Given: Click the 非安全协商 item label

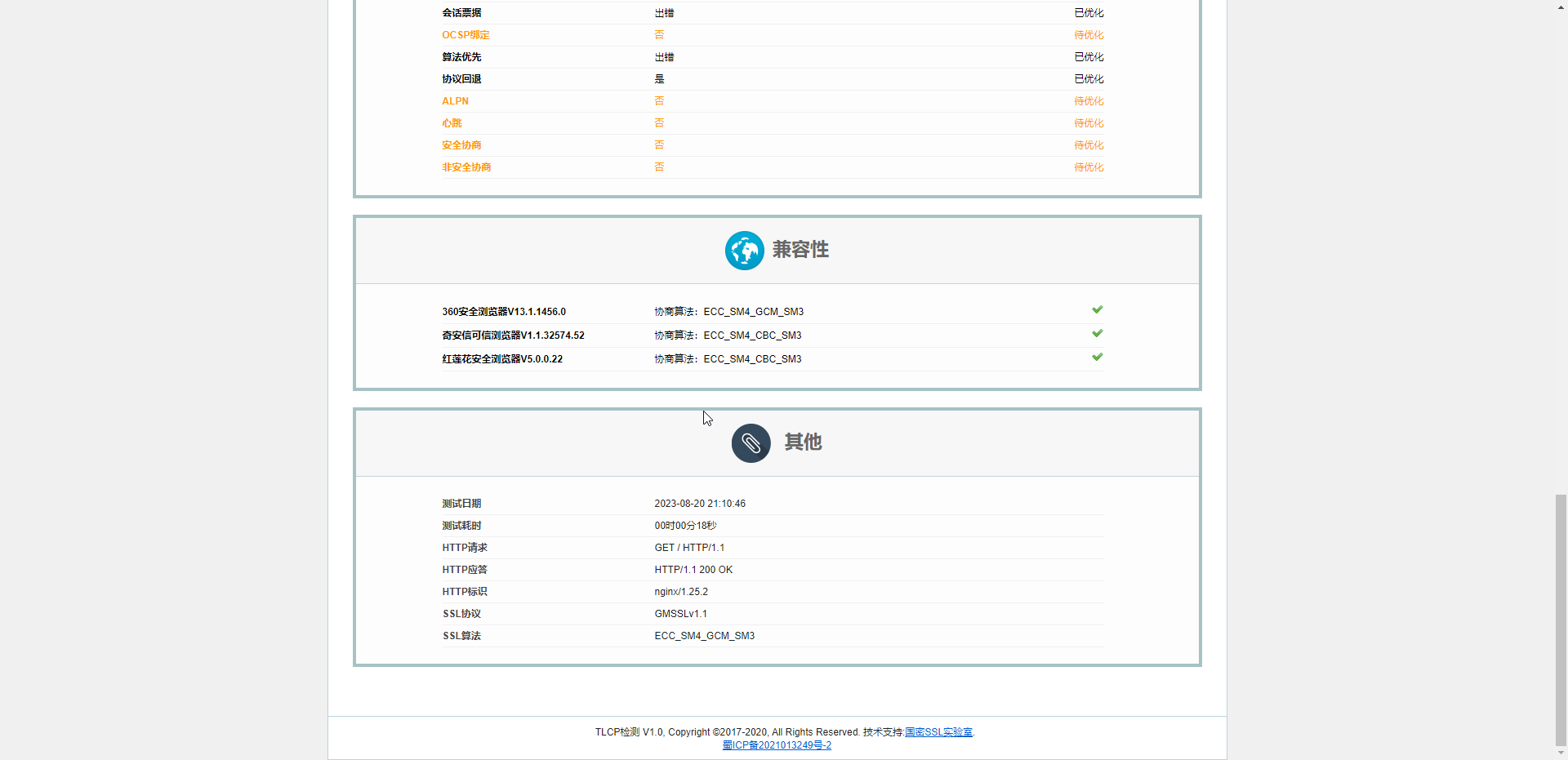Looking at the screenshot, I should (x=466, y=167).
